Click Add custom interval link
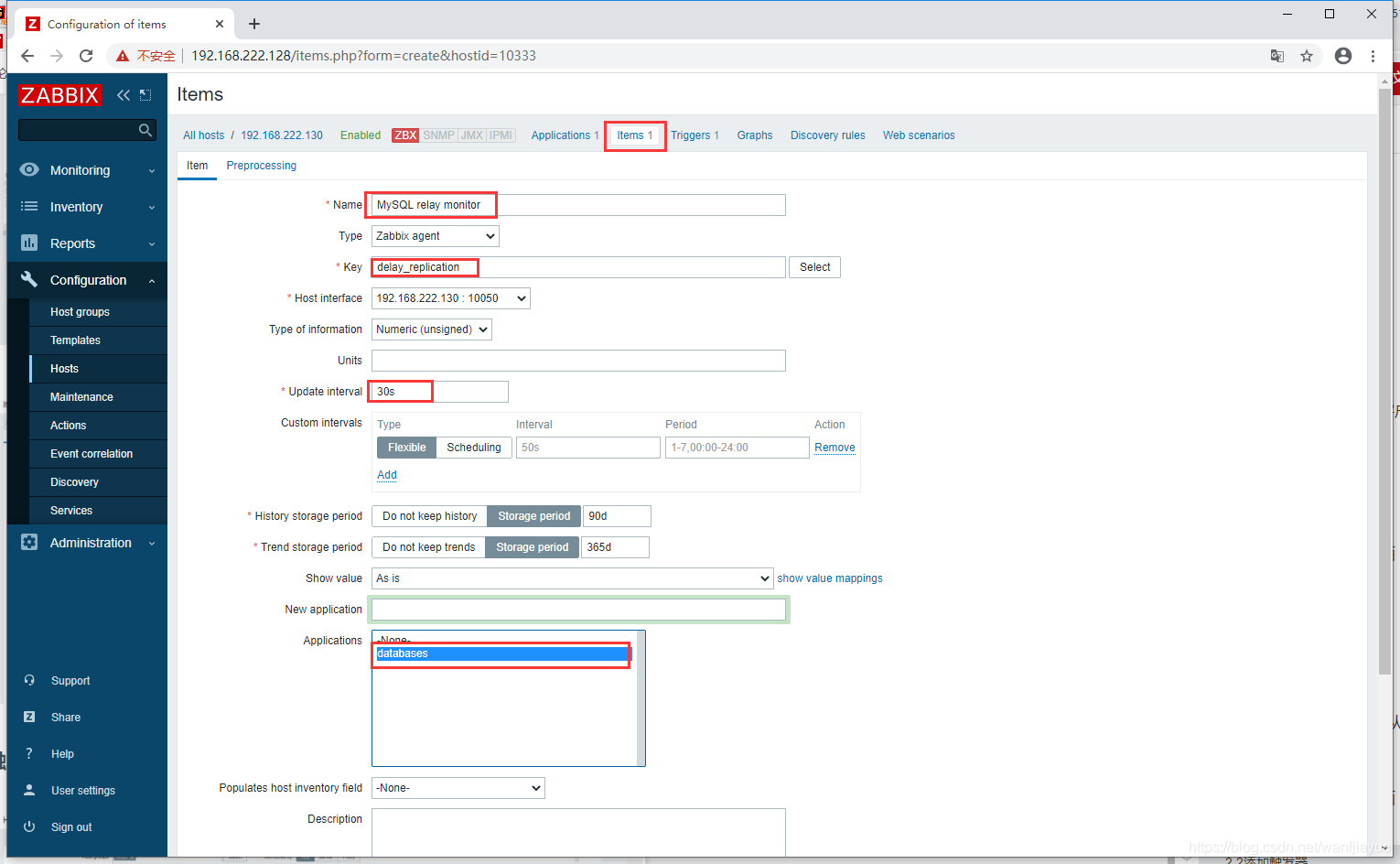Viewport: 1400px width, 864px height. (x=387, y=475)
